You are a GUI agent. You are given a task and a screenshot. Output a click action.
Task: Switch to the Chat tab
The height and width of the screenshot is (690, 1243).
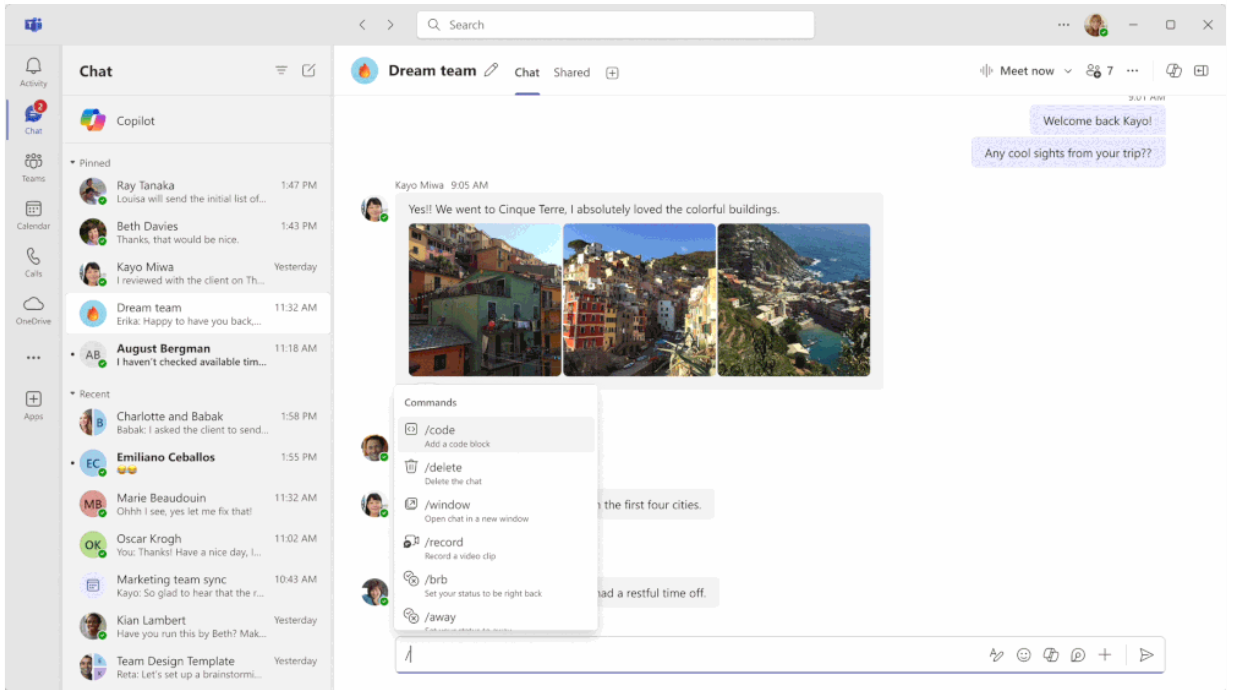point(527,72)
